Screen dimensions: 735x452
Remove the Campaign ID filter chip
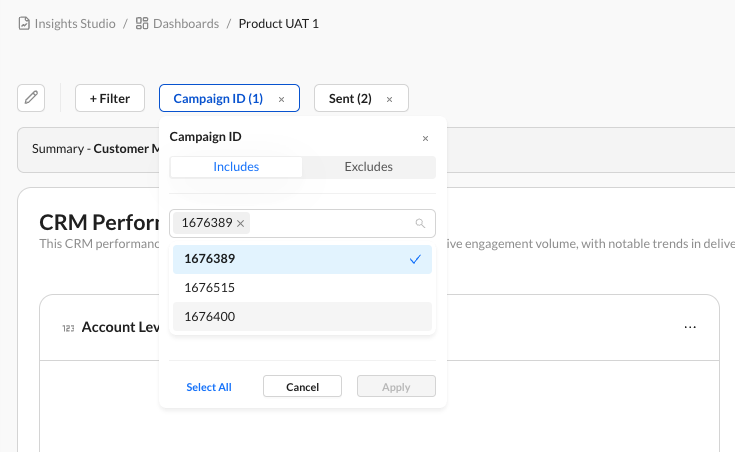281,99
